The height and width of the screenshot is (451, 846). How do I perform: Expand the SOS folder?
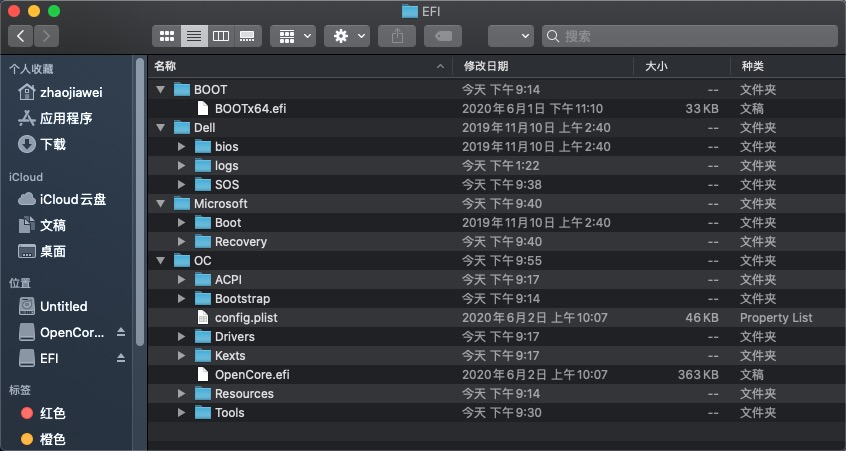181,184
